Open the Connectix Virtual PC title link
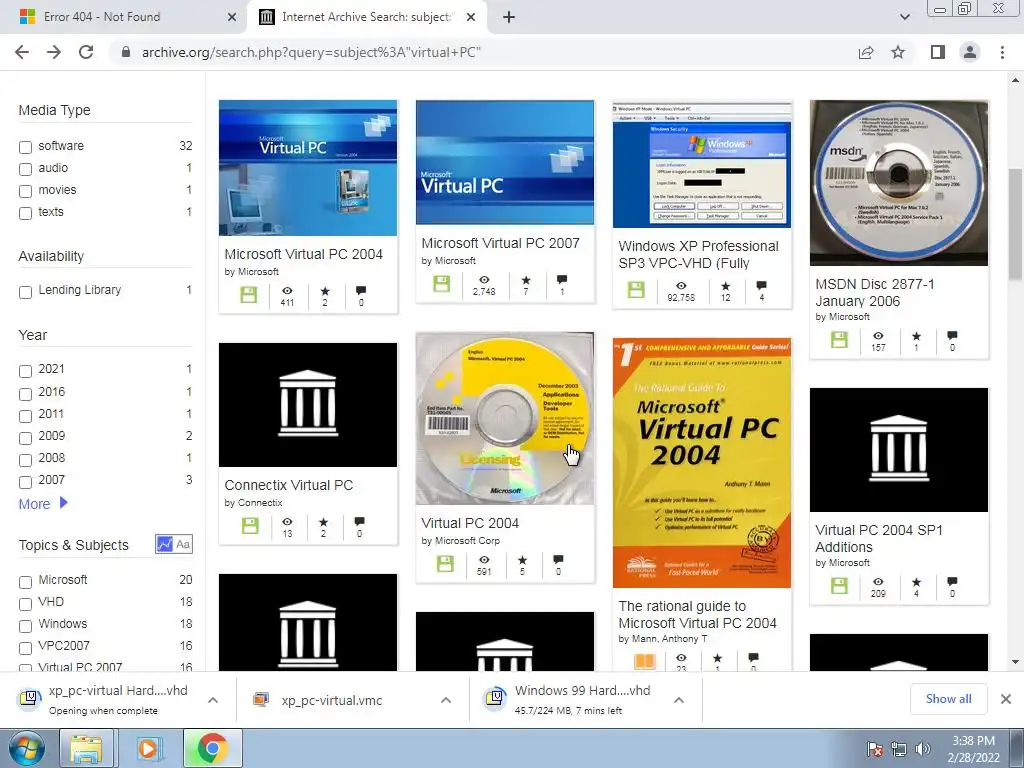The width and height of the screenshot is (1024, 768). [289, 485]
